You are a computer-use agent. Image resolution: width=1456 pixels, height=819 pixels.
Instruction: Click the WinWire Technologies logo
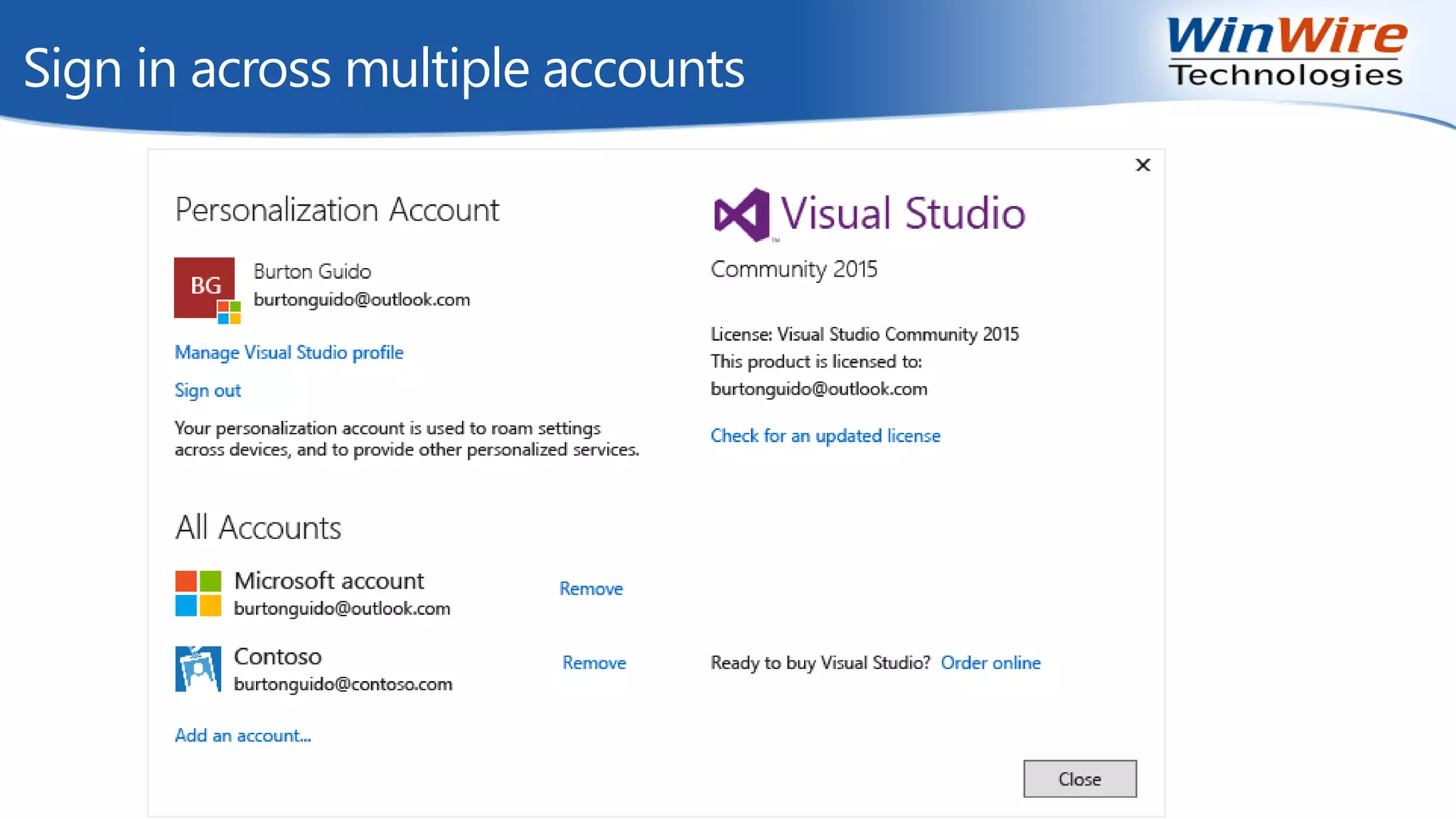click(x=1286, y=52)
